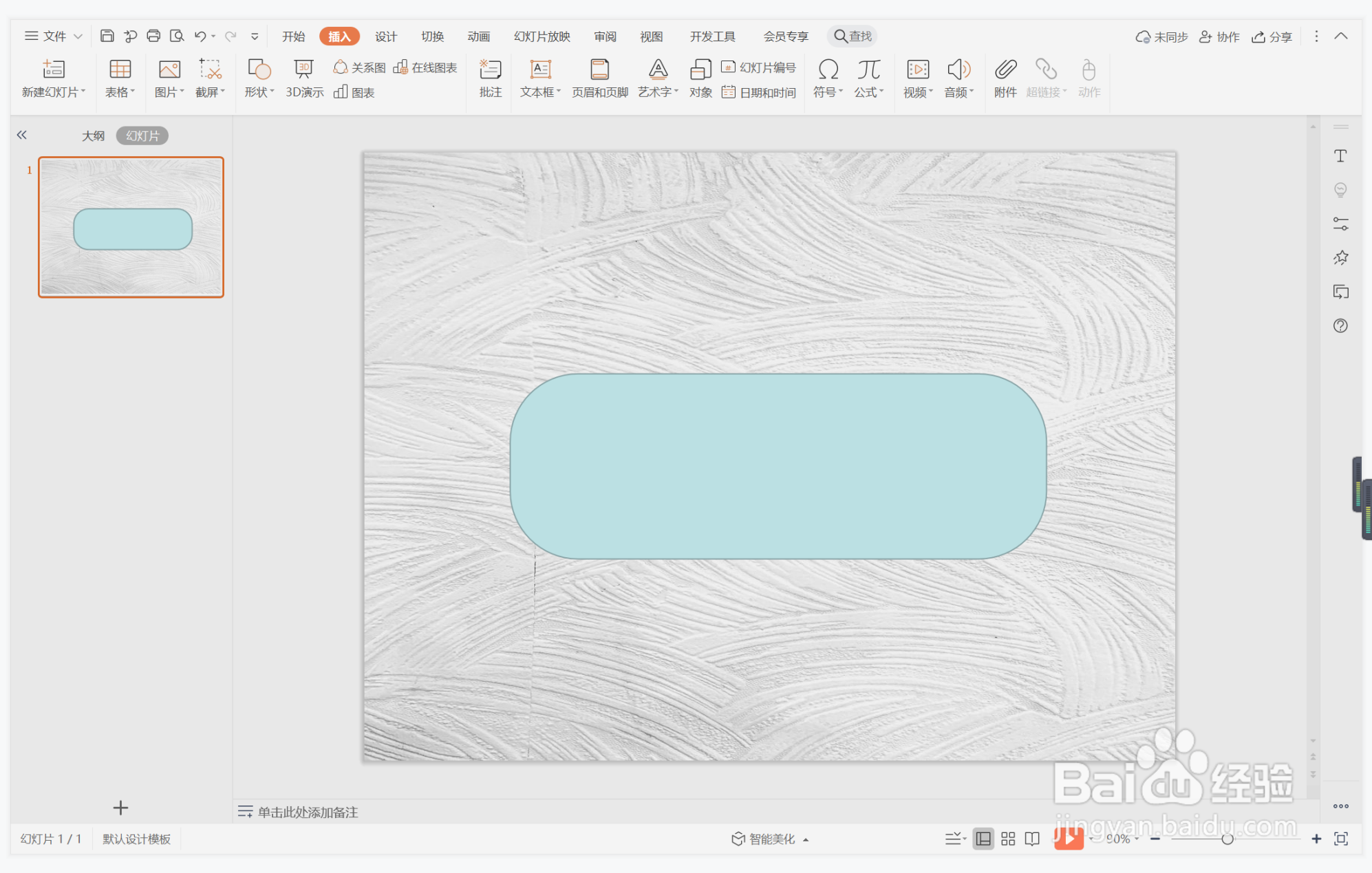Switch to the Outline (大纲) panel tab
Viewport: 1372px width, 873px height.
click(x=94, y=136)
